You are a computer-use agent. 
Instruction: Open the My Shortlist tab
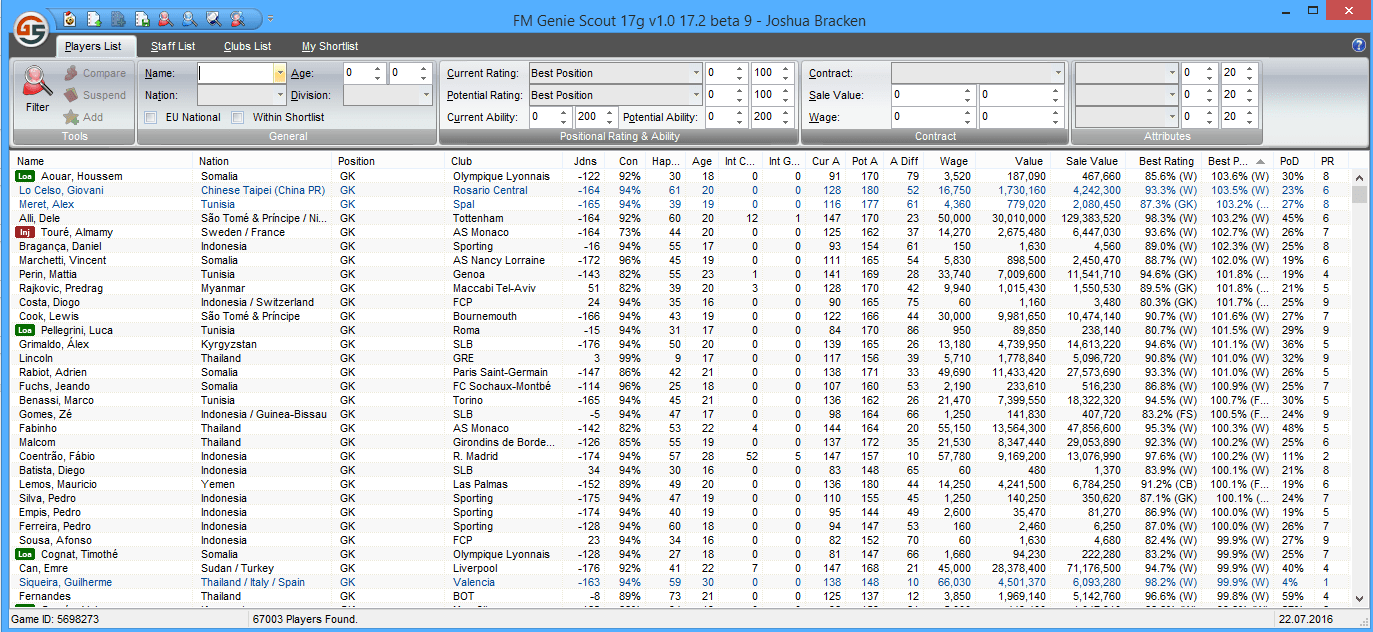330,46
